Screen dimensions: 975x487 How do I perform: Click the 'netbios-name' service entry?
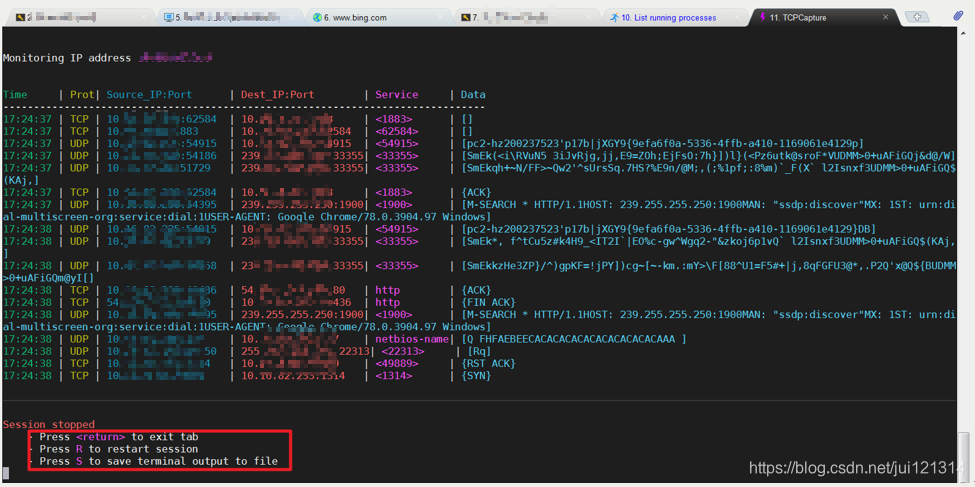[412, 339]
